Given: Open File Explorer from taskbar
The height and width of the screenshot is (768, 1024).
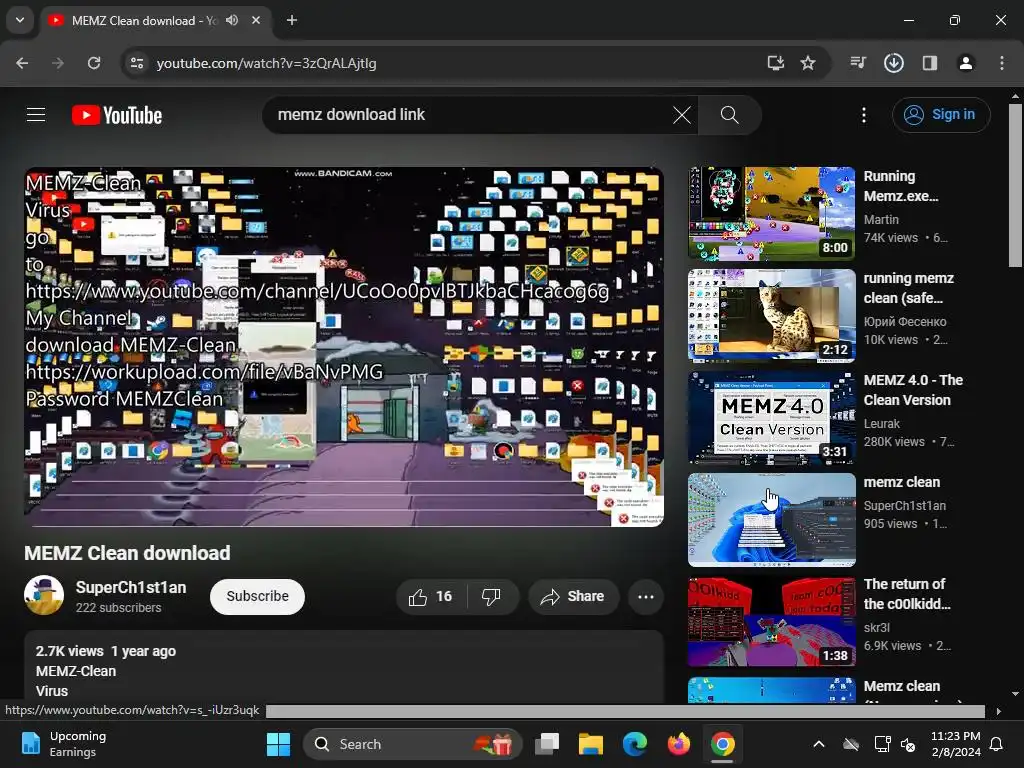Looking at the screenshot, I should (590, 744).
